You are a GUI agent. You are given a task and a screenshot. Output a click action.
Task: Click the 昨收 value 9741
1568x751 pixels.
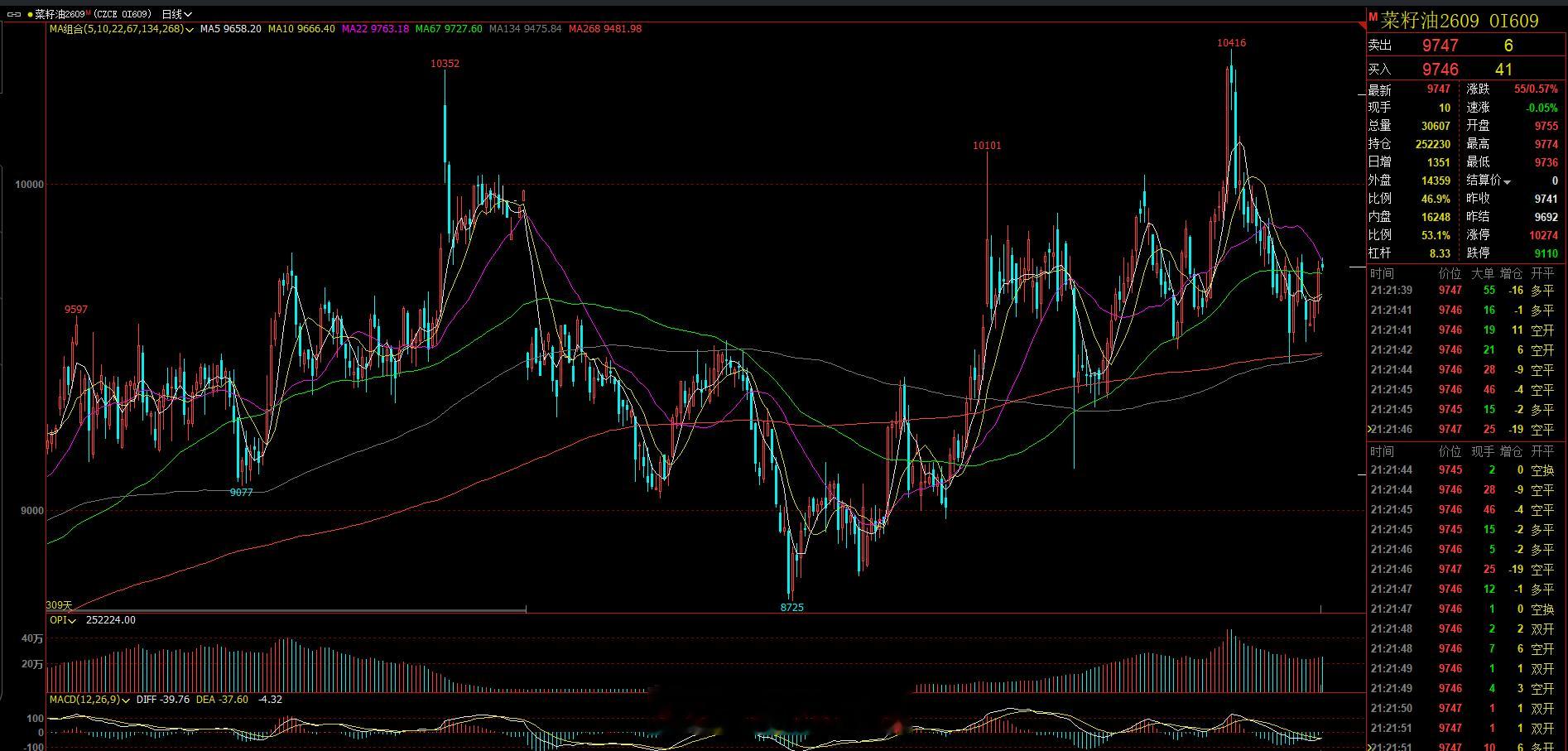click(x=1546, y=199)
